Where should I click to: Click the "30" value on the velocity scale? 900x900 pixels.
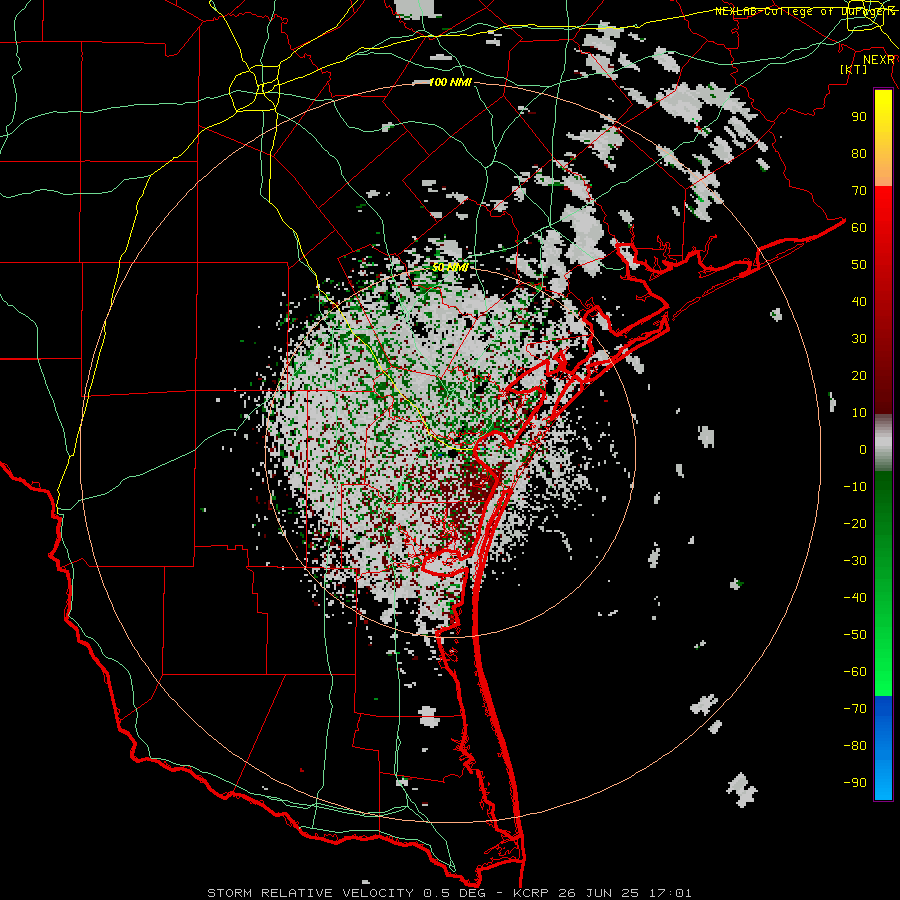859,339
